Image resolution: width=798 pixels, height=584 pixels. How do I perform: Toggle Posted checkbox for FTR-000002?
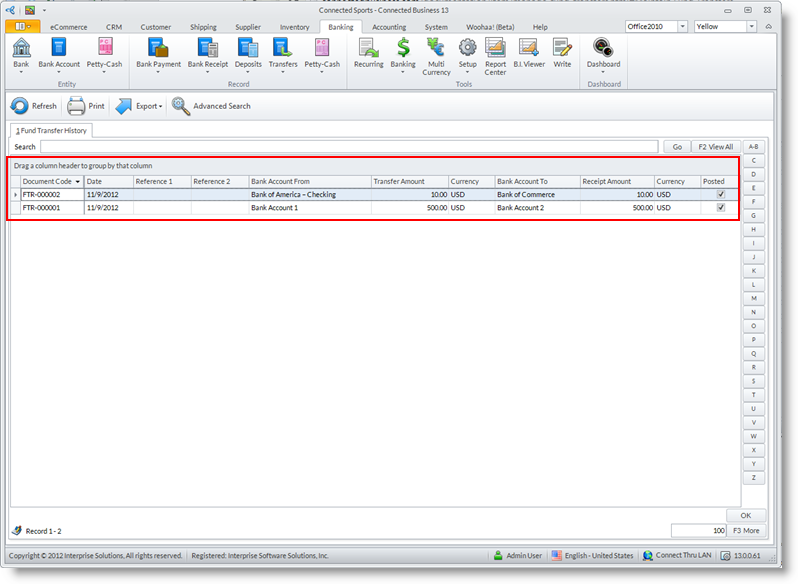point(720,194)
